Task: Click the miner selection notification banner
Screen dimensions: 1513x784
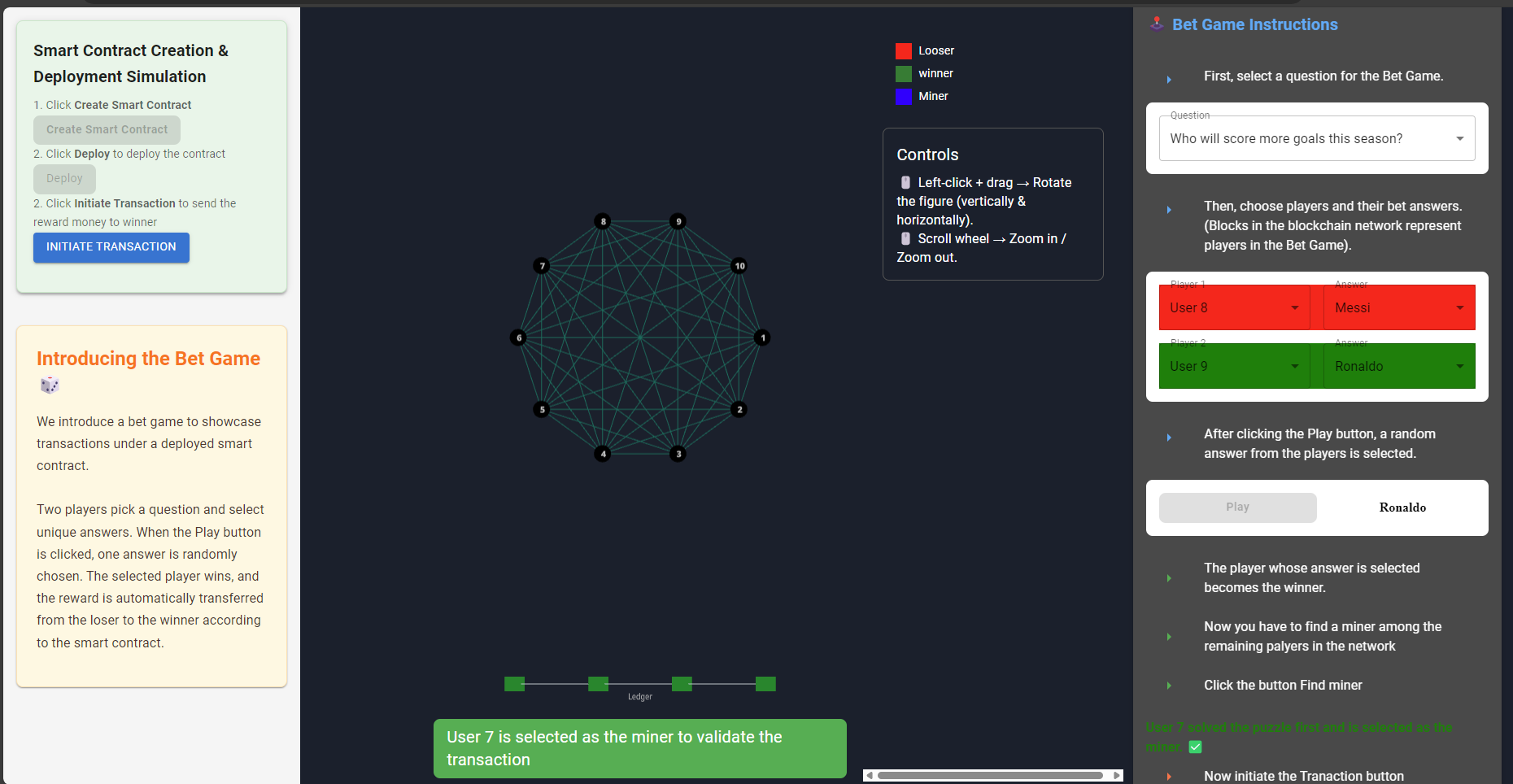Action: (x=639, y=748)
